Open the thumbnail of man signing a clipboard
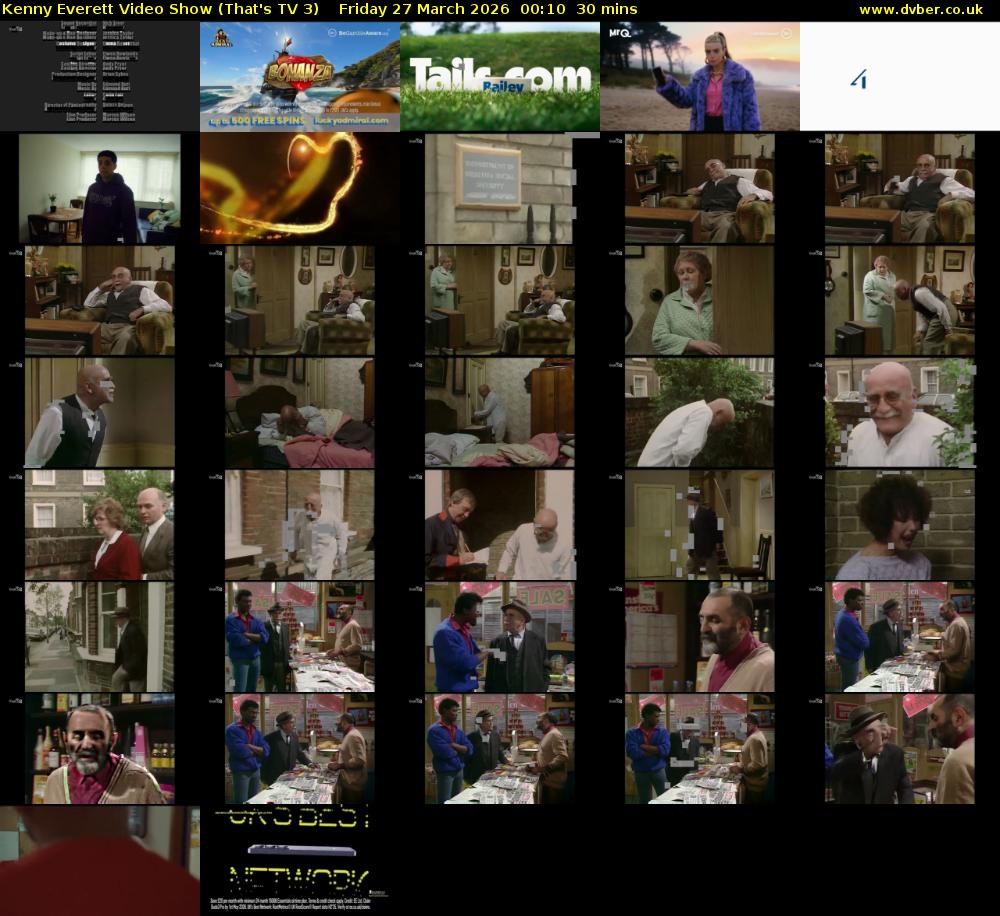Screen dimensions: 1000x916 coord(500,525)
